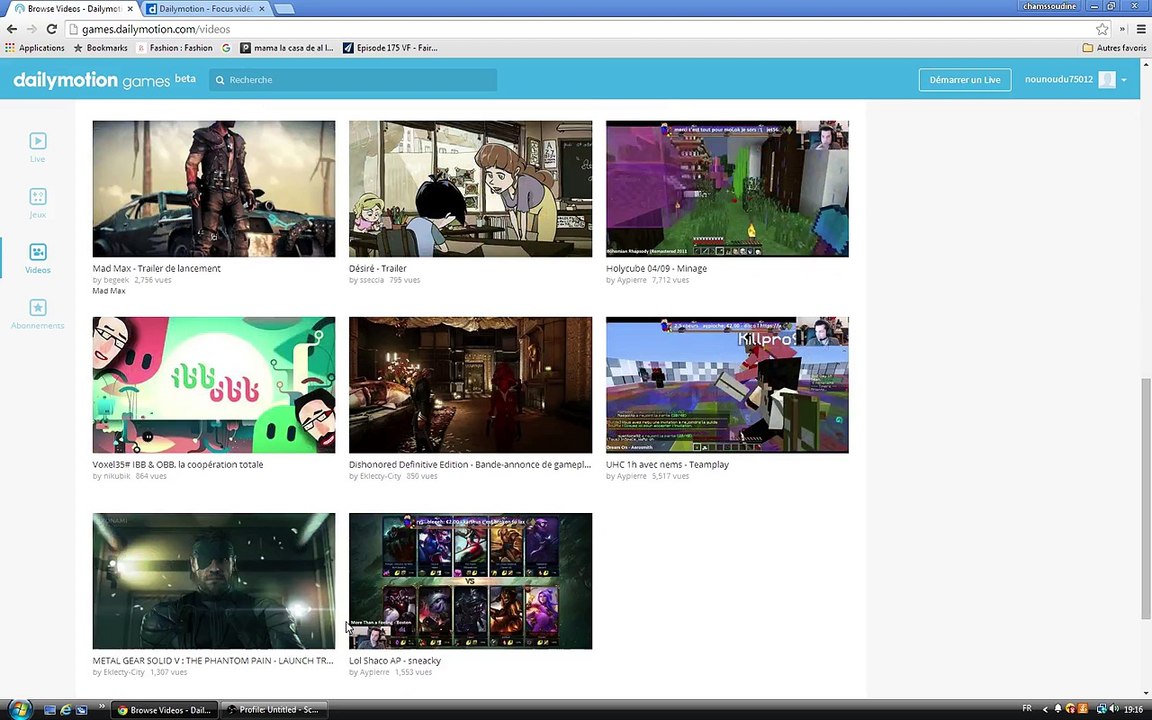1152x720 pixels.
Task: Open a new browser tab
Action: click(x=285, y=9)
